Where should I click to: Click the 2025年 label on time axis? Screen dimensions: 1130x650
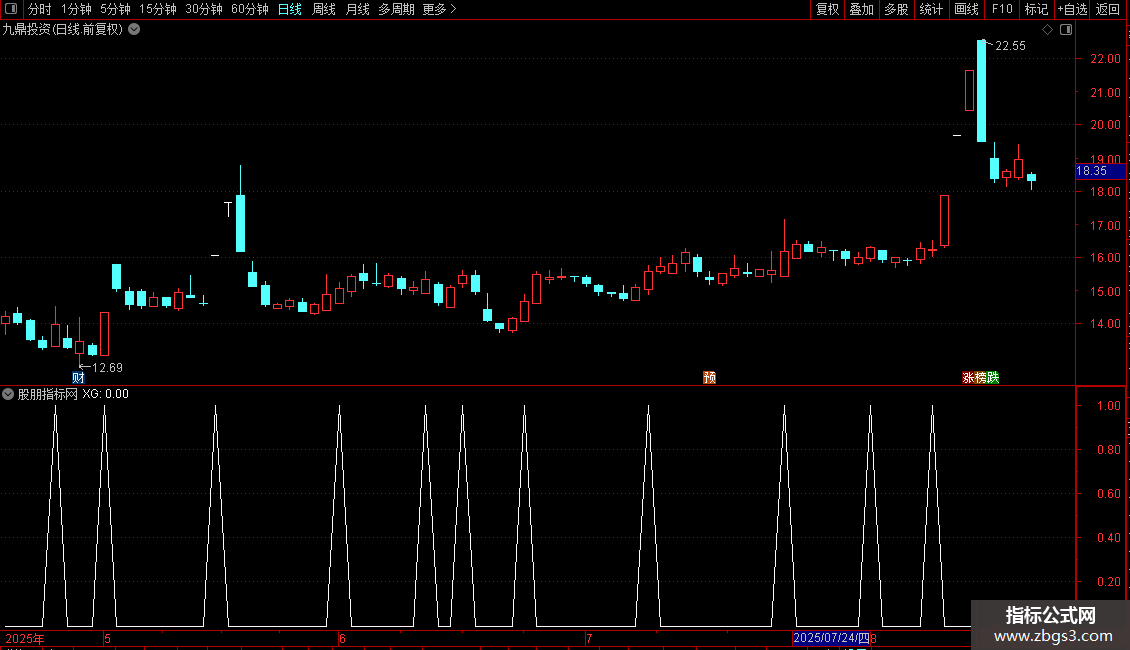(25, 638)
